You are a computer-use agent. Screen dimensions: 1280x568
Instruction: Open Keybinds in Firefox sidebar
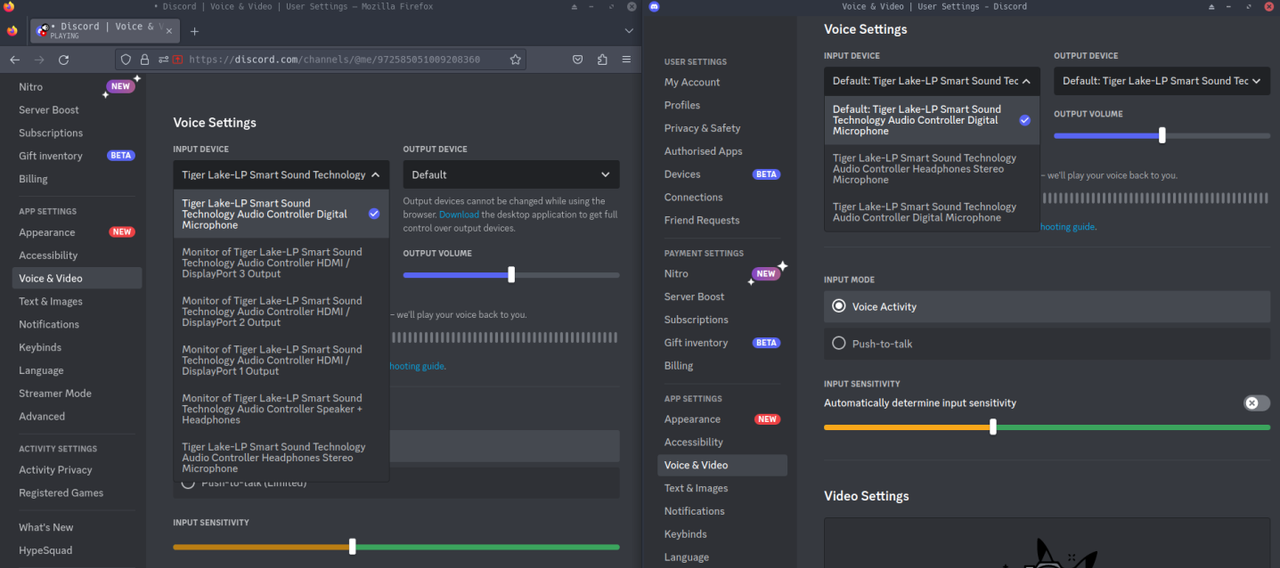[x=77, y=347]
